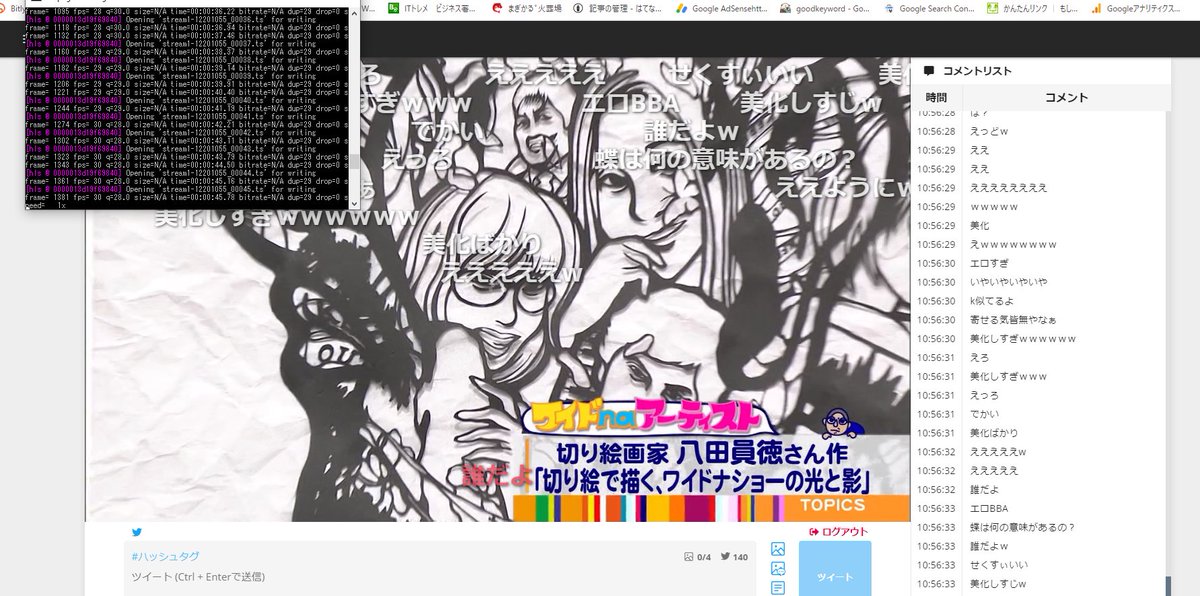Click the まぎかる火薬庫 bookmark favicon

point(497,7)
